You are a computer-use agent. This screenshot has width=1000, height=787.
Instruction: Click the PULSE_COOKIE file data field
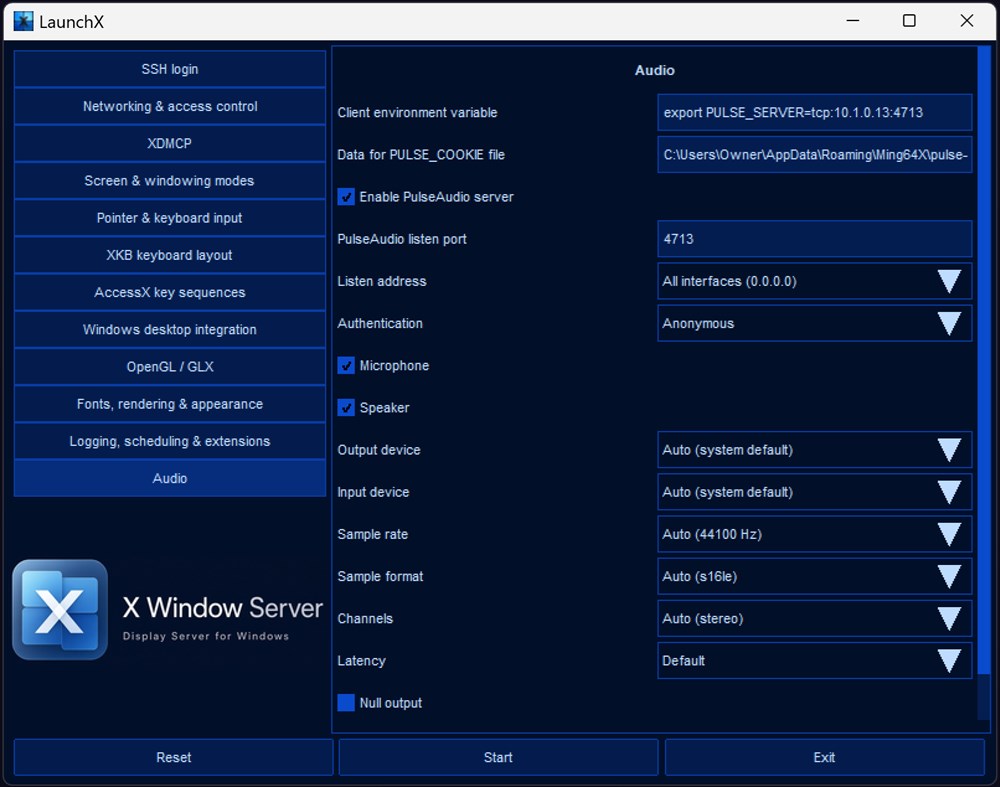[x=814, y=154]
